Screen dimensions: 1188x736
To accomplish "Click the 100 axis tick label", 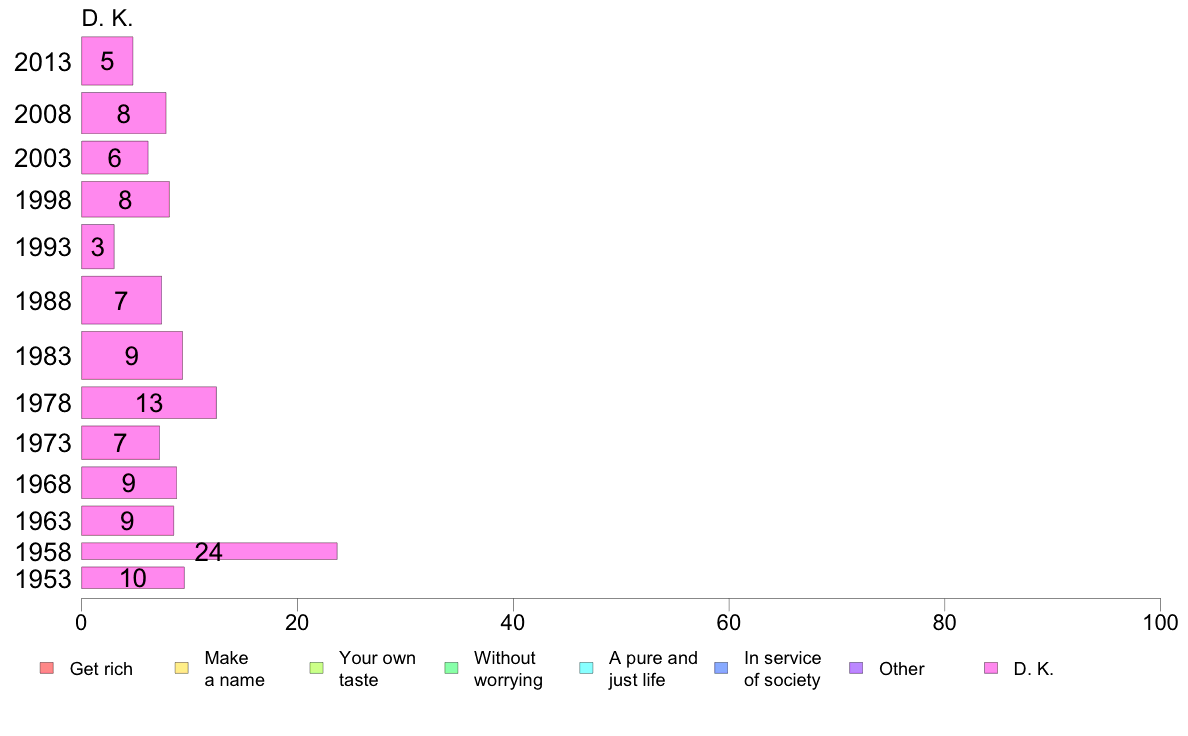I will click(x=1160, y=623).
